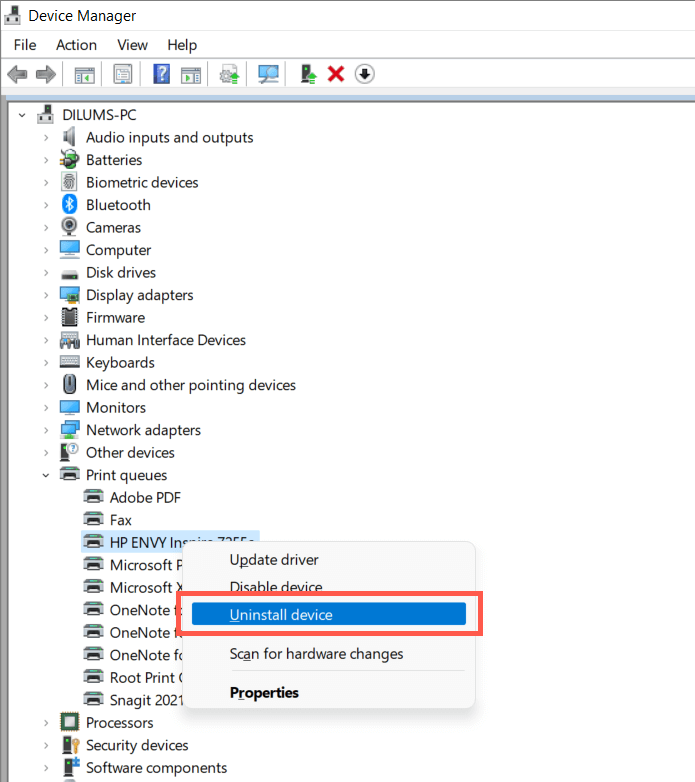Click the Audio speaker icon
Screen dimensions: 695x782
pyautogui.click(x=69, y=137)
